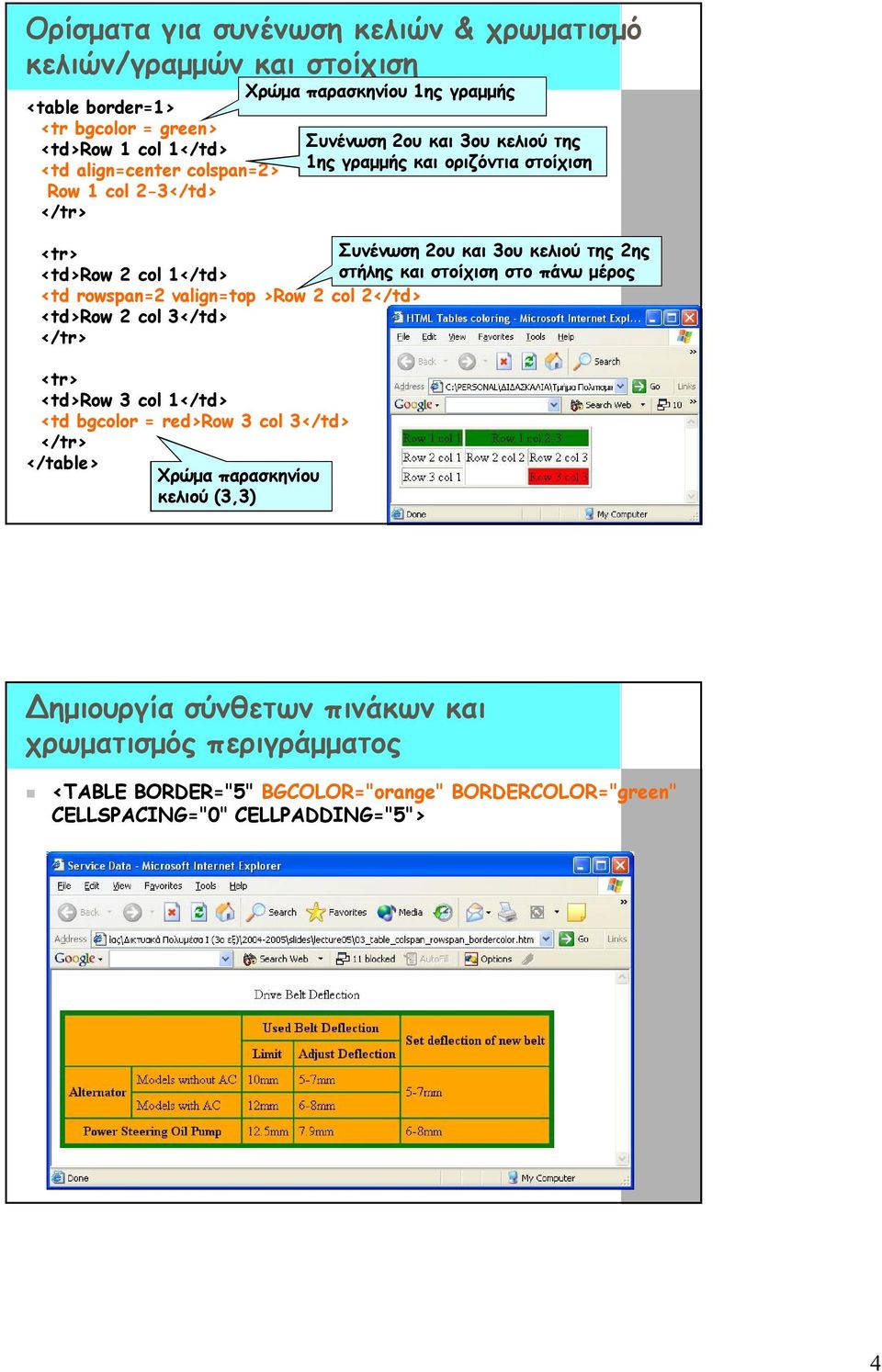Click 'Alternator' cell in orange table
Viewport: 882px width, 1372px height.
pyautogui.click(x=97, y=1092)
